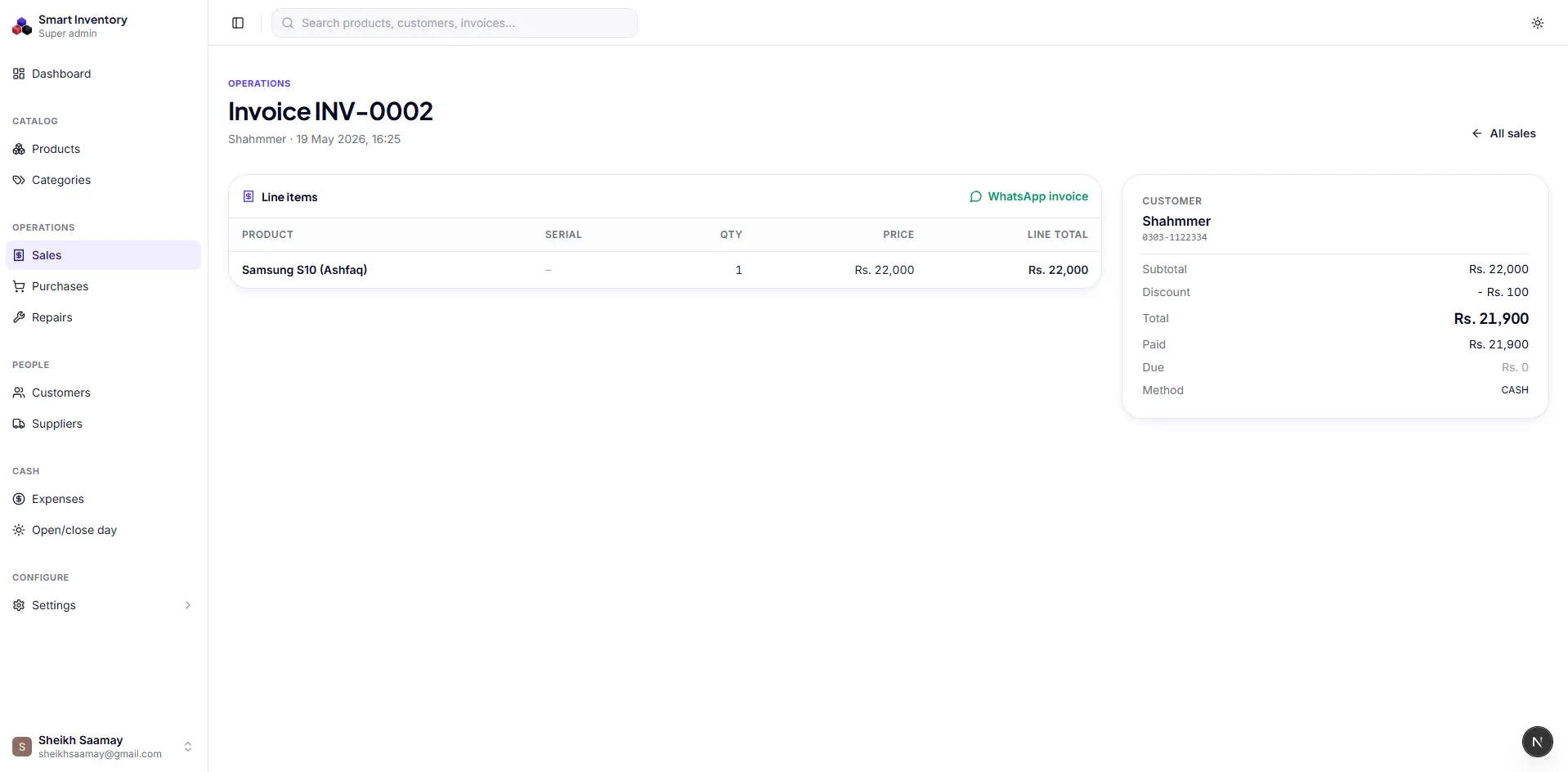This screenshot has height=772, width=1568.
Task: Click the Suppliers truck icon
Action: point(19,424)
